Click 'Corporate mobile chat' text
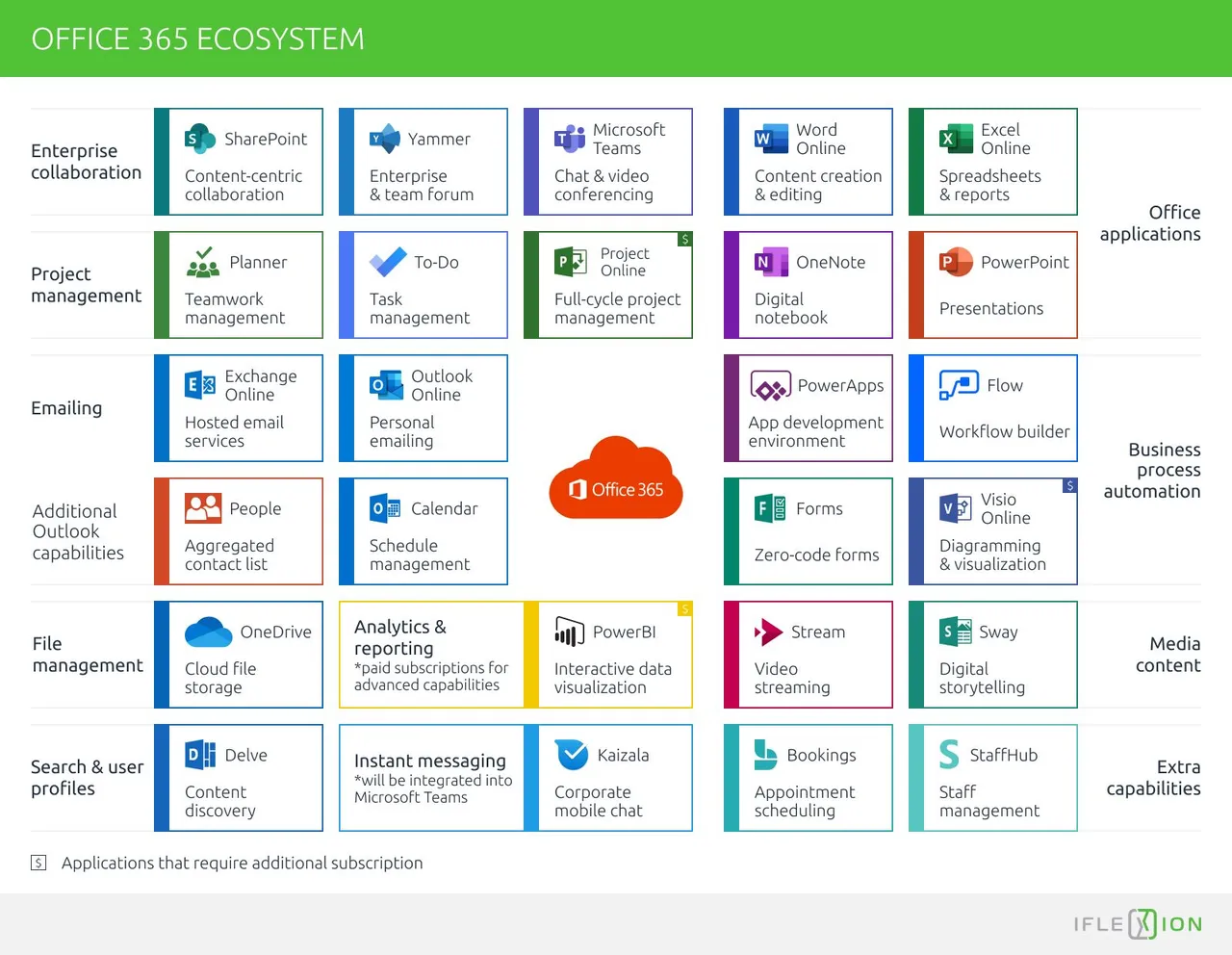The width and height of the screenshot is (1232, 955). tap(598, 801)
